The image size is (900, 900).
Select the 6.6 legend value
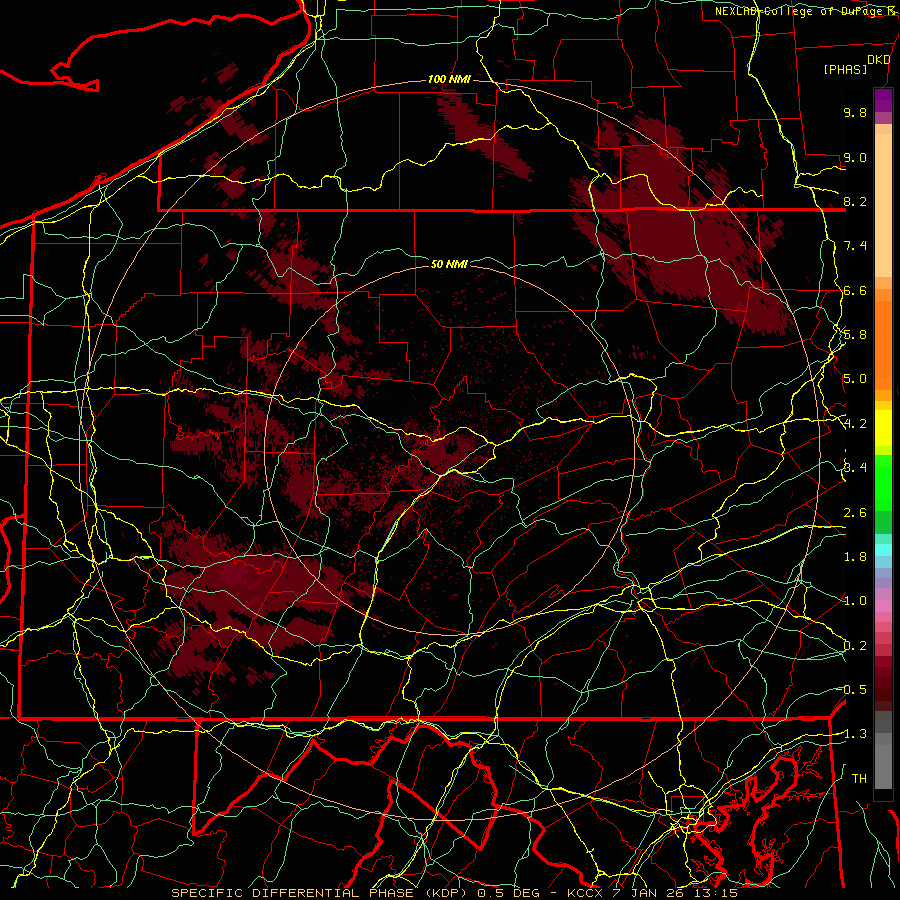(x=855, y=290)
